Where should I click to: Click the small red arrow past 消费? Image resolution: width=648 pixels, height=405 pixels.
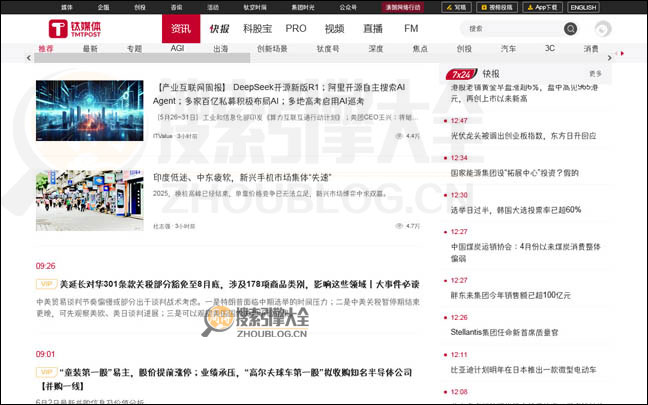[622, 53]
